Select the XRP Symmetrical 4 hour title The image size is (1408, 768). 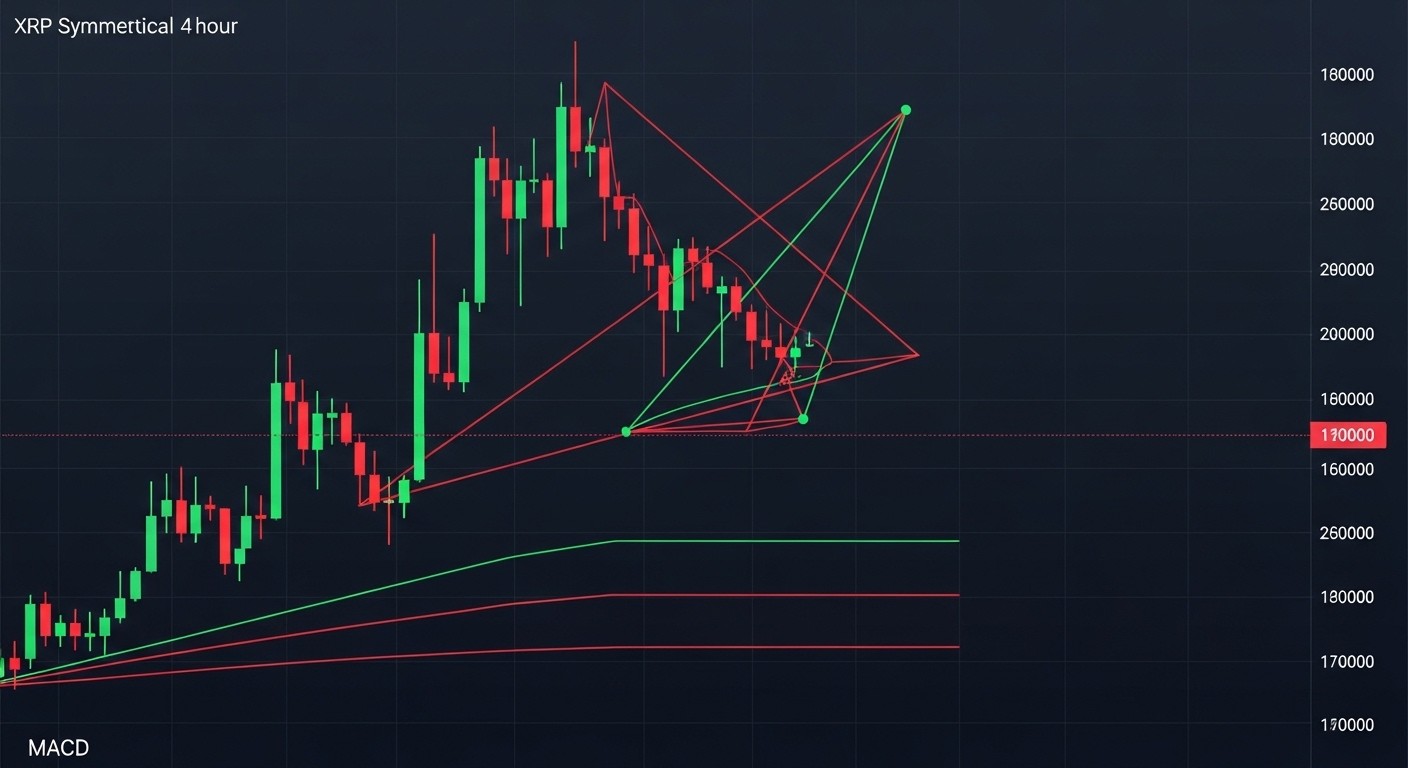[x=126, y=26]
